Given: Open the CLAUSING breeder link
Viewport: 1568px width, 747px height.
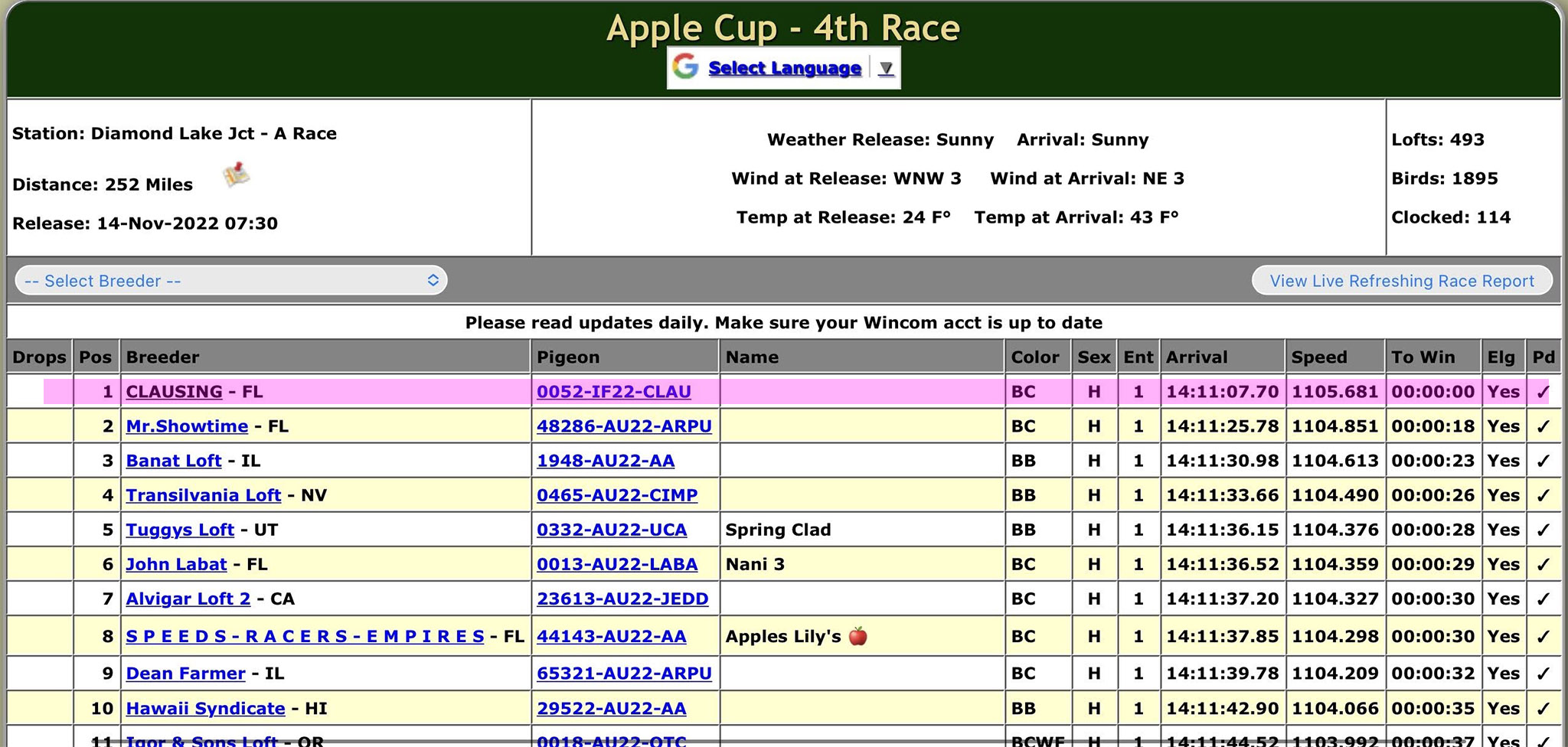Looking at the screenshot, I should click(174, 392).
